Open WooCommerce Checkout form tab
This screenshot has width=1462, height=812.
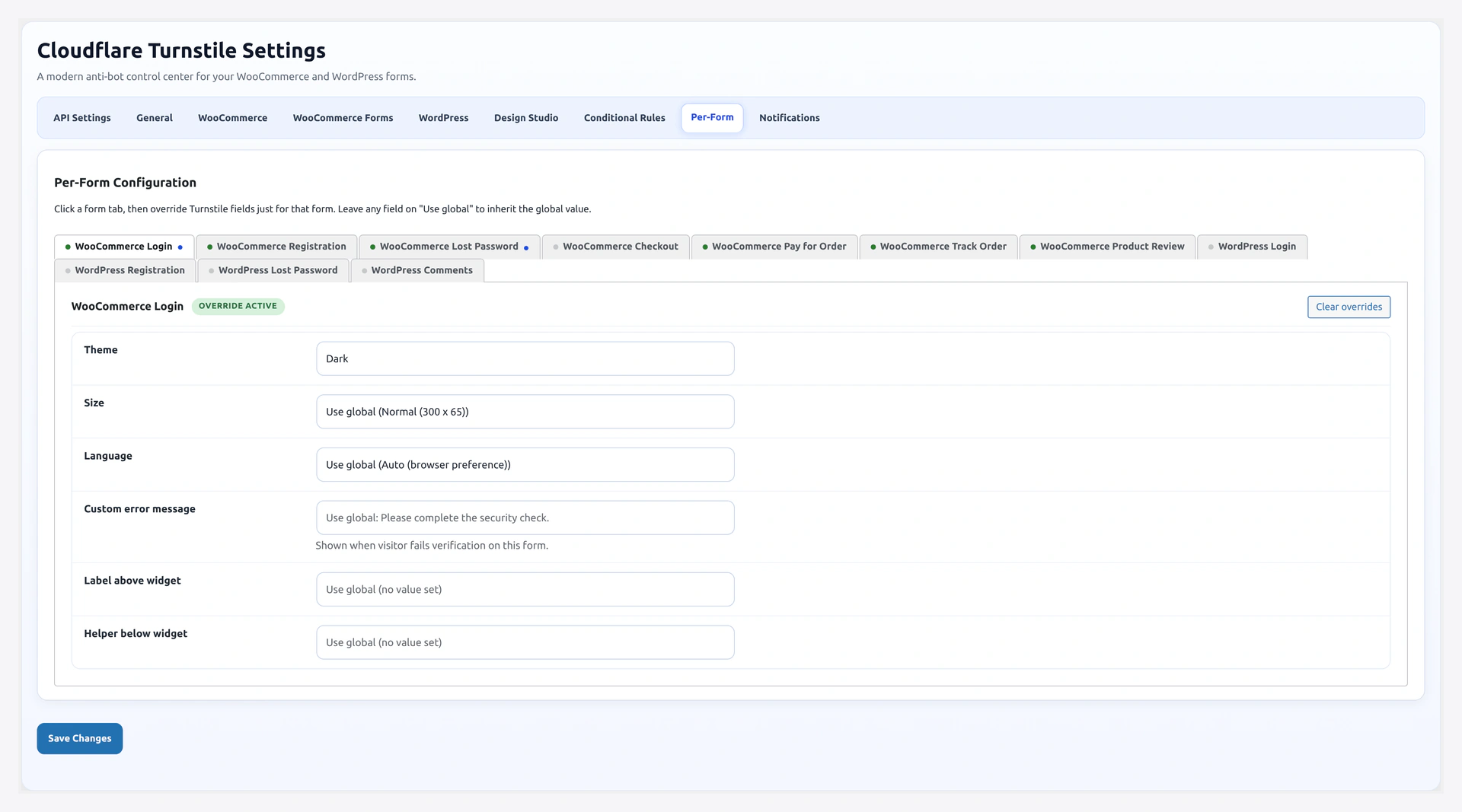[x=616, y=247]
